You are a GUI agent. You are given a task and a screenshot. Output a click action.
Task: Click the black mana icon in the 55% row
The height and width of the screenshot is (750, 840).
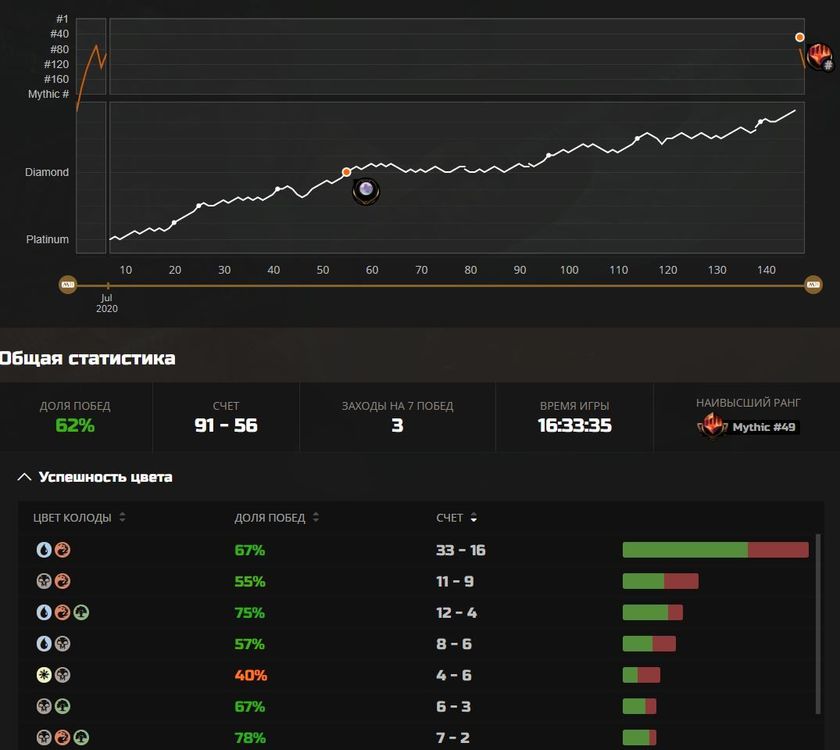44,581
